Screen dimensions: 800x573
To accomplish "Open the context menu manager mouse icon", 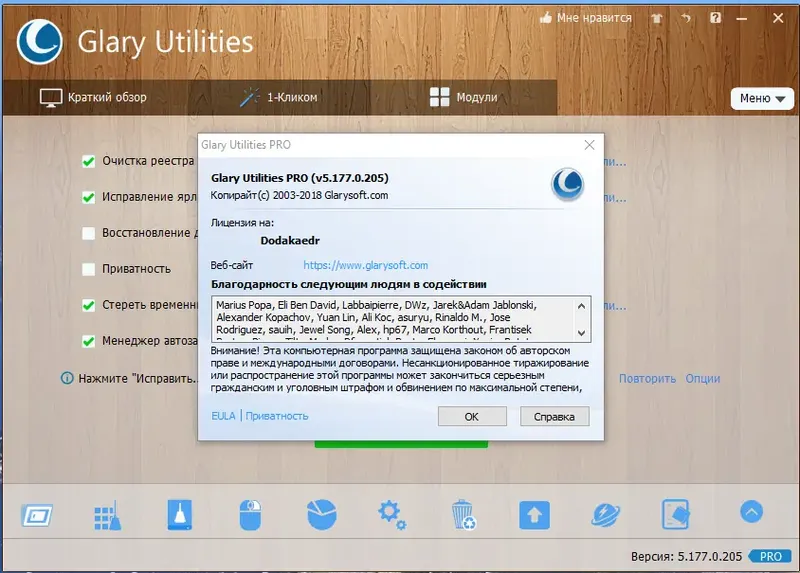I will 250,515.
